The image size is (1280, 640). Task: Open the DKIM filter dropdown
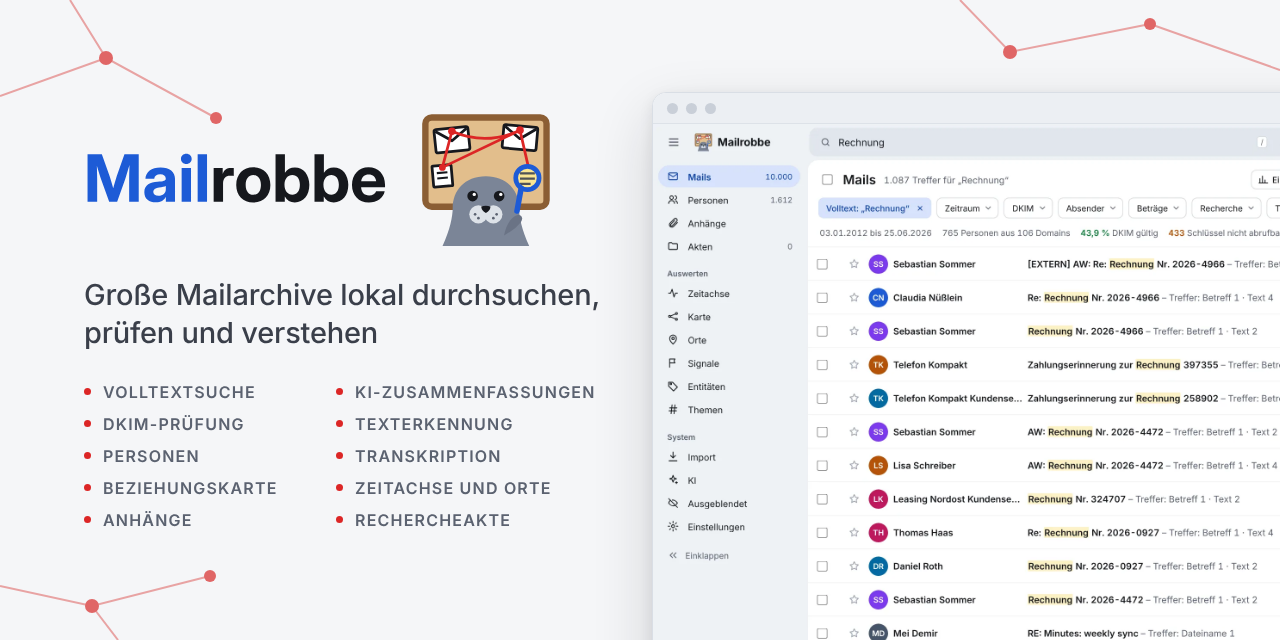click(1028, 208)
